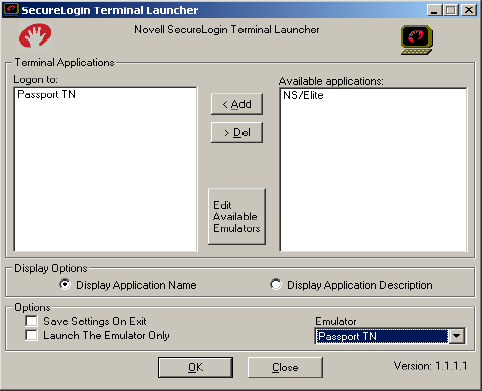Click the Passport TN emulator combo box field
The height and width of the screenshot is (391, 482).
[x=382, y=336]
